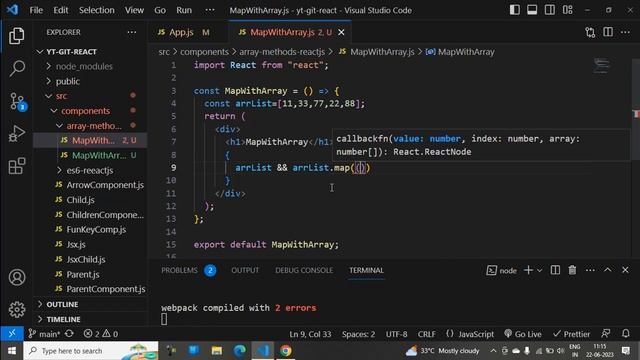Close the bottom panel
The image size is (640, 360).
[x=625, y=270]
